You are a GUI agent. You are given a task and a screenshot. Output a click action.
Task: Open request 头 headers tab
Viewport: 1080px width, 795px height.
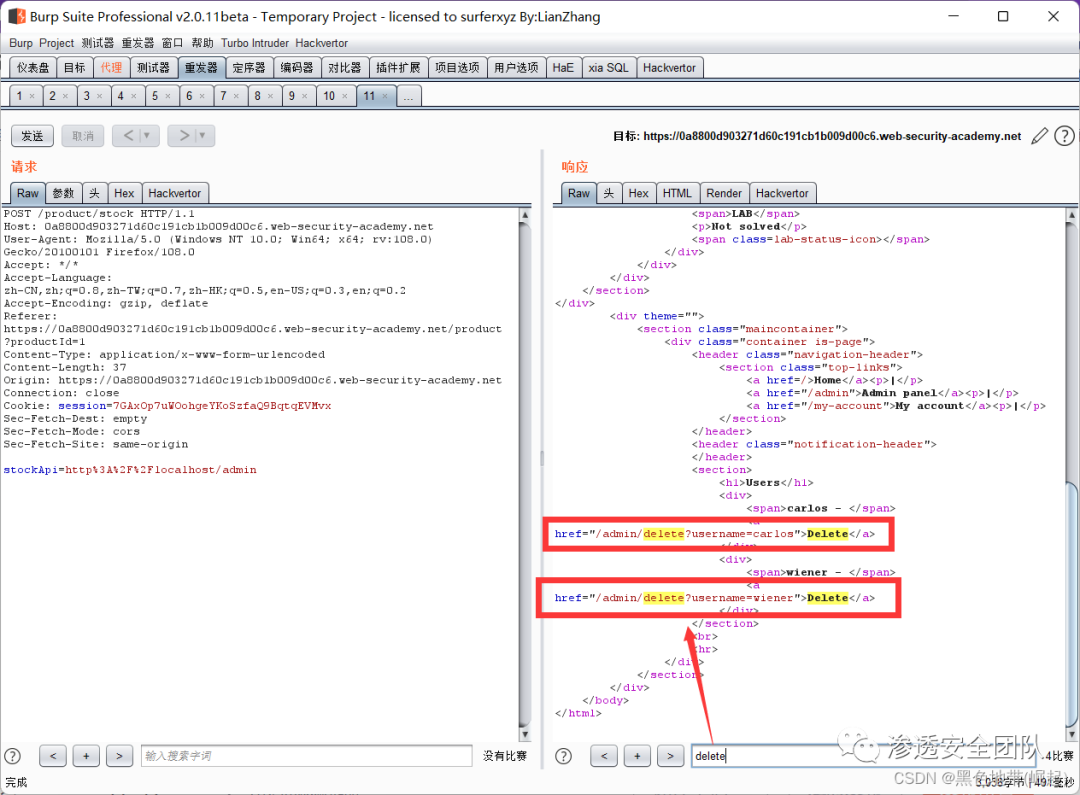tap(94, 193)
